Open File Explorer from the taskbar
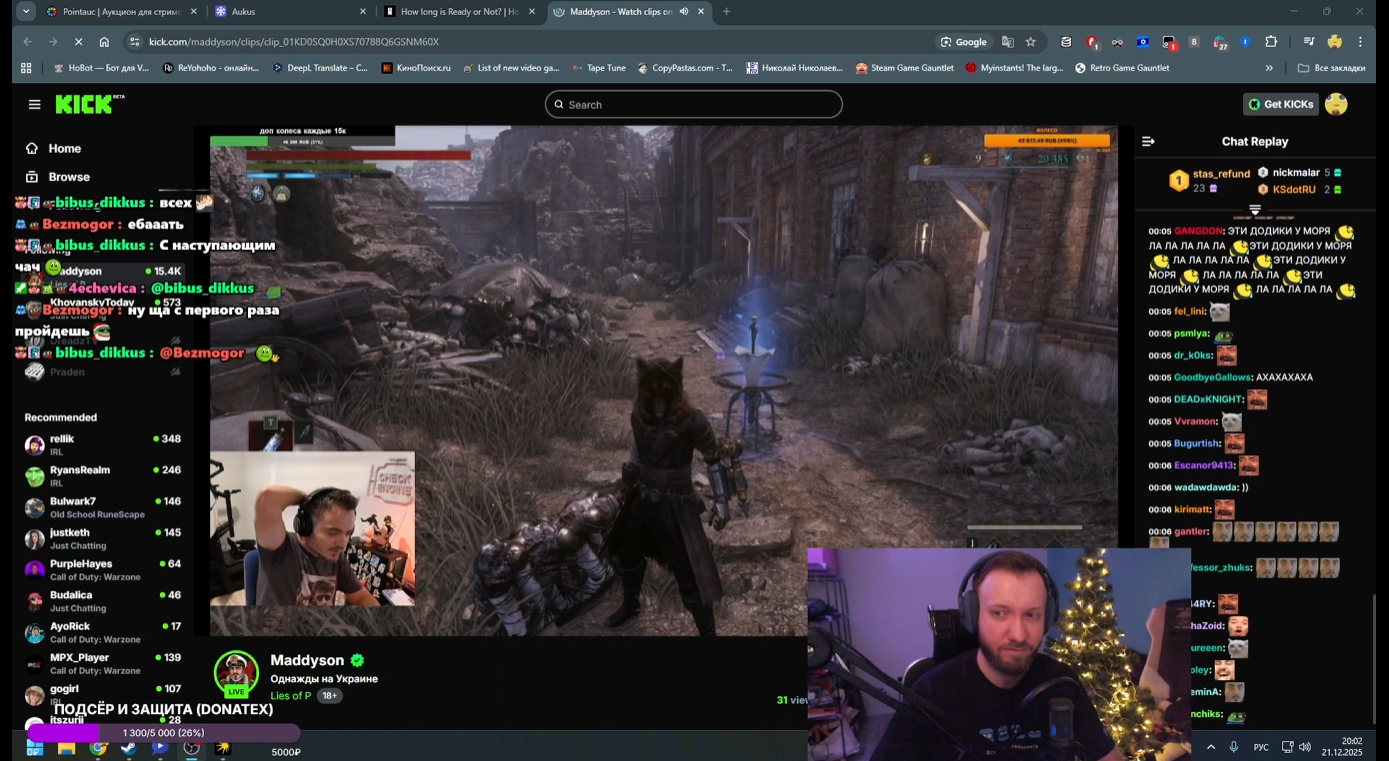The width and height of the screenshot is (1389, 761). [66, 748]
